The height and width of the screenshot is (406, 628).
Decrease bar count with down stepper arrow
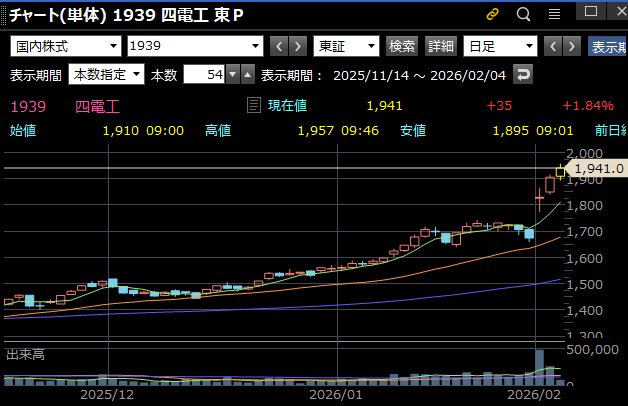pos(233,75)
